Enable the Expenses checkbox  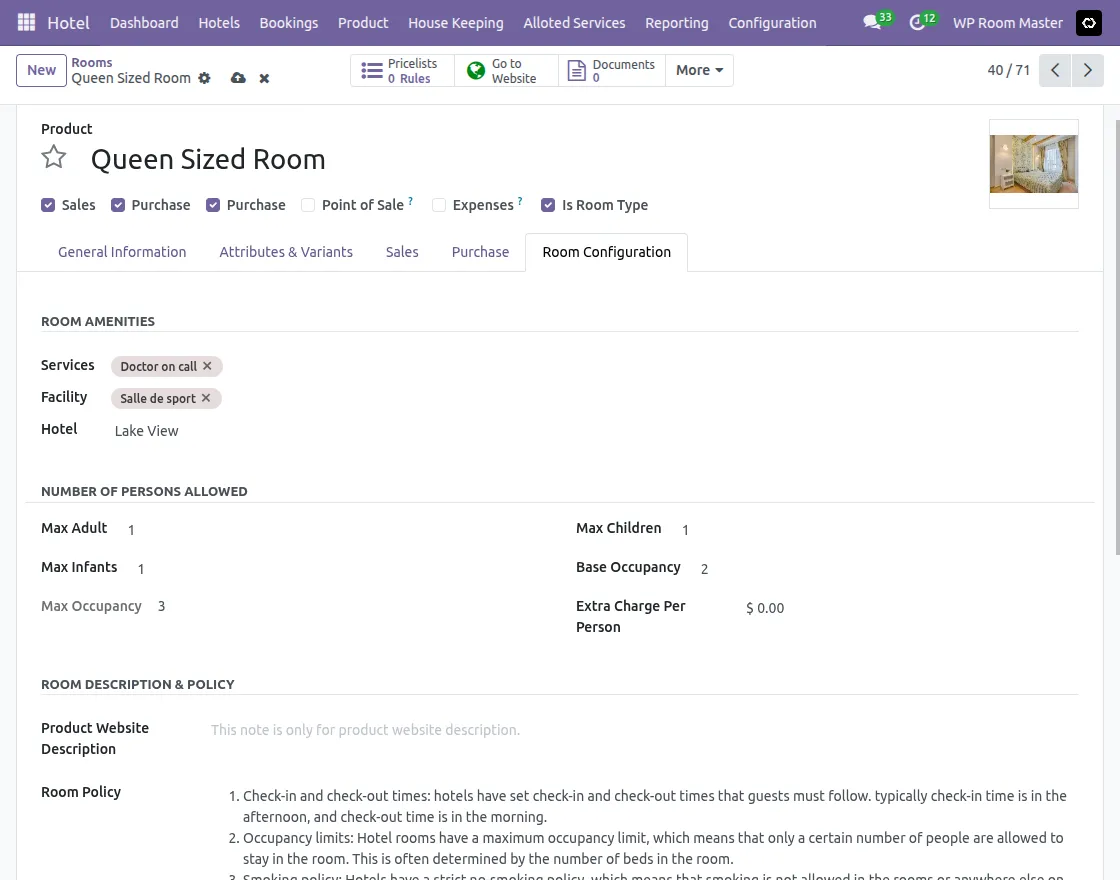point(439,205)
